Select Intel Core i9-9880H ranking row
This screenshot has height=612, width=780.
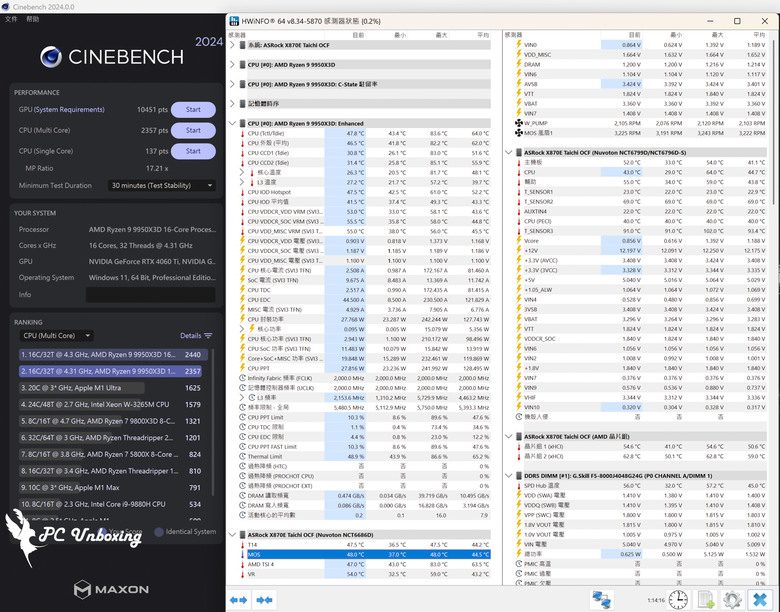[110, 504]
